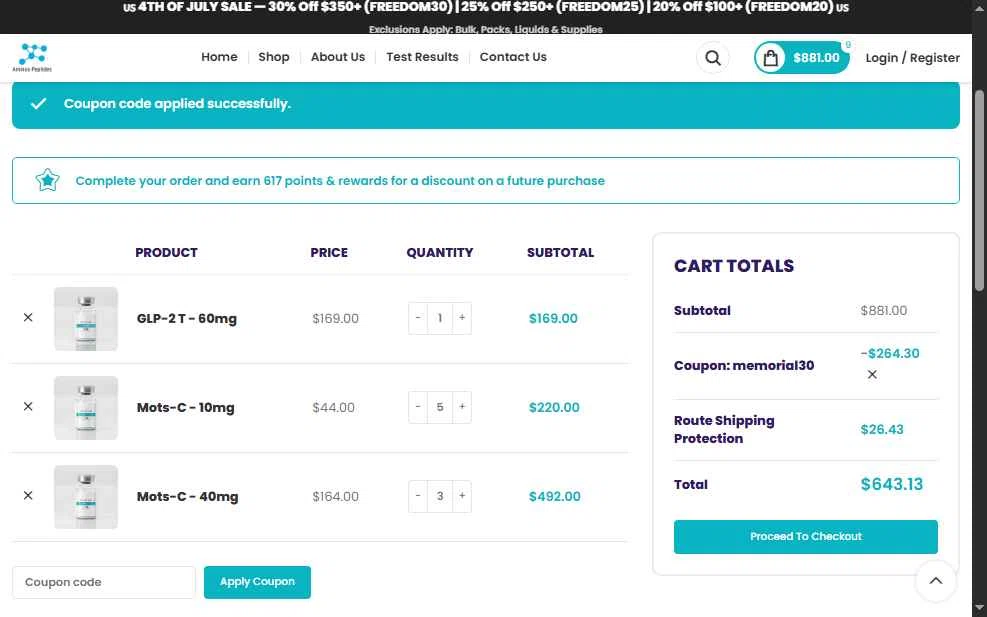Click the page vertical scrollbar

pos(979,190)
